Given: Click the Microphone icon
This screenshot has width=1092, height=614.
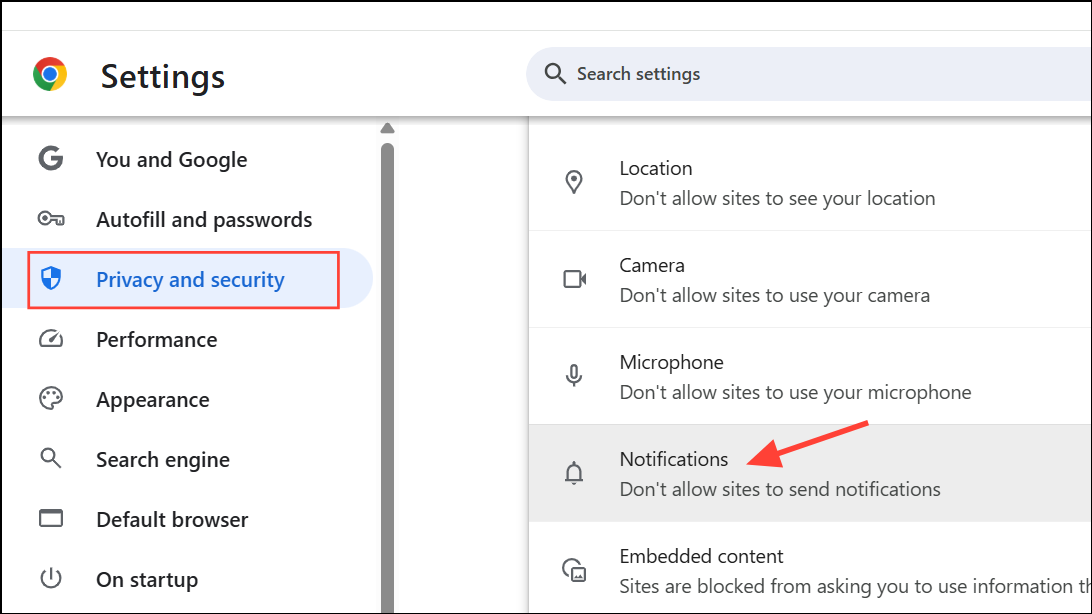Looking at the screenshot, I should pyautogui.click(x=574, y=376).
